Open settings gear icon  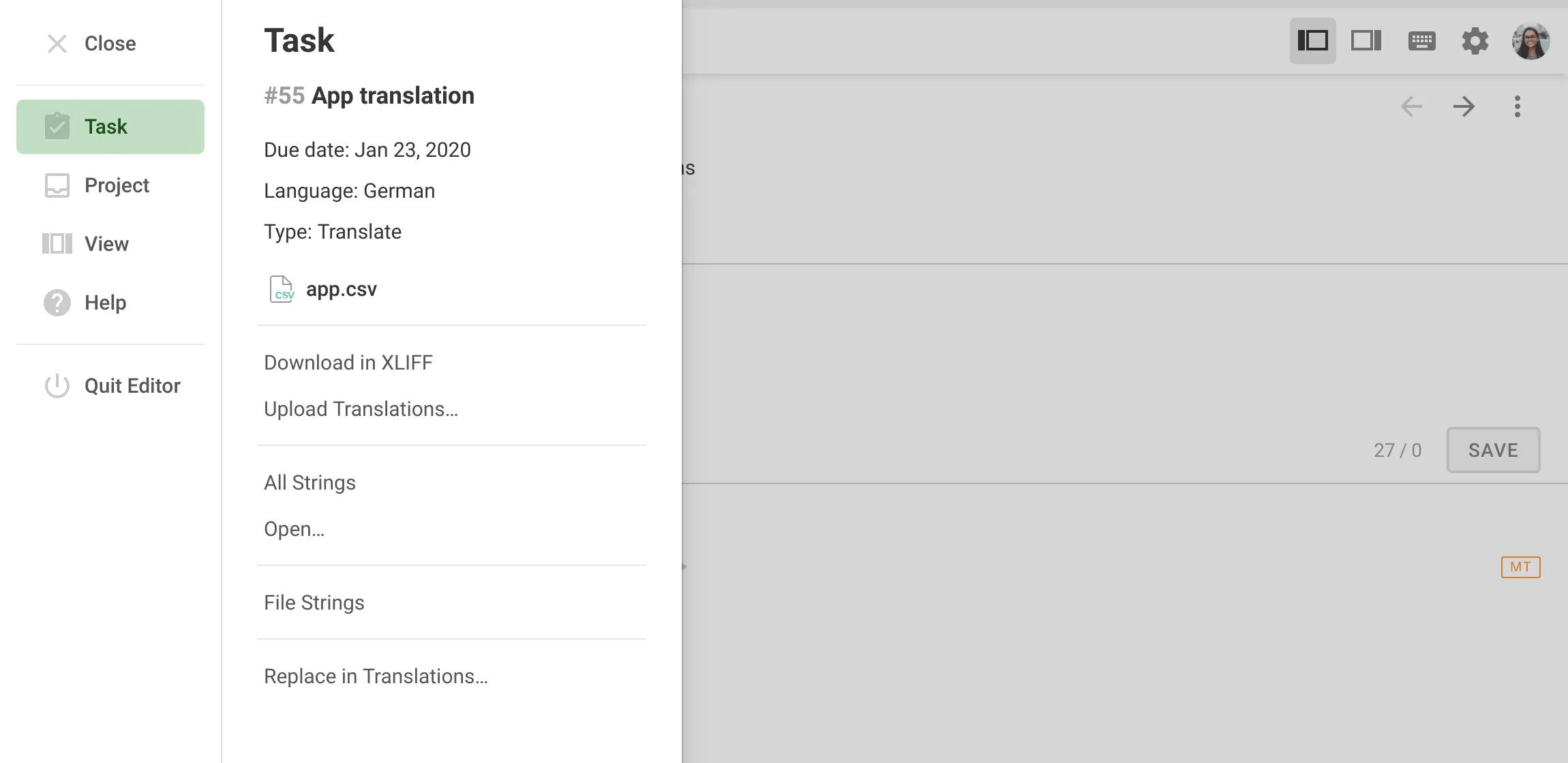coord(1475,41)
